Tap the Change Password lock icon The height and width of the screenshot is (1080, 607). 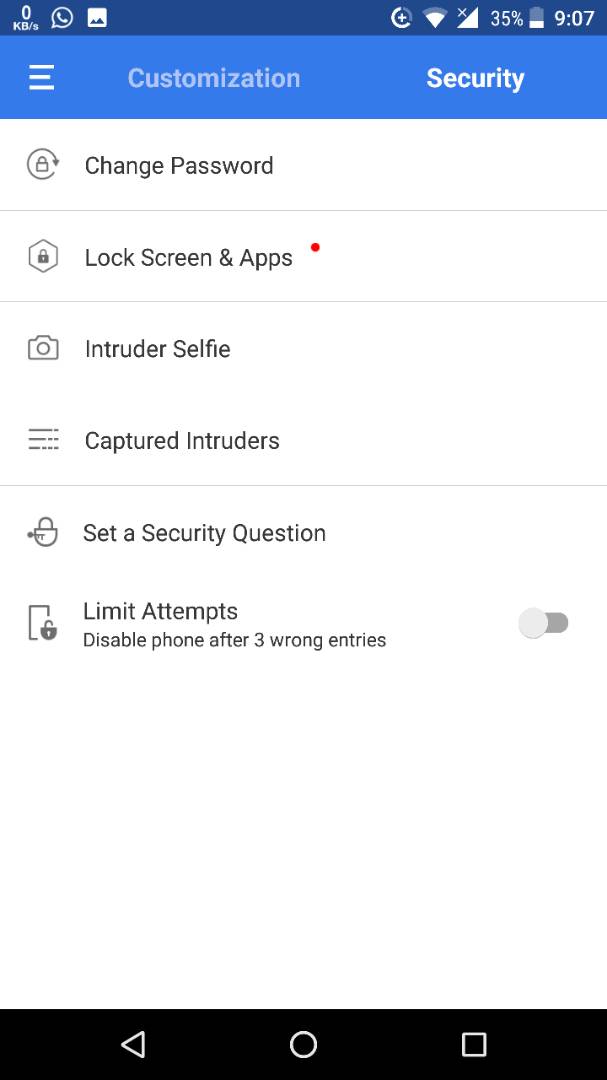coord(42,164)
